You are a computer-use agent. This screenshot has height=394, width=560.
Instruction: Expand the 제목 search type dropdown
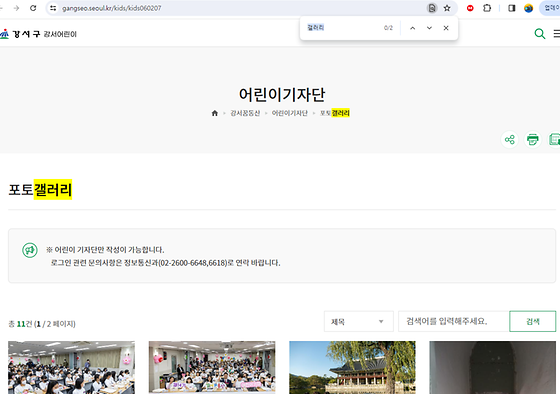[359, 321]
